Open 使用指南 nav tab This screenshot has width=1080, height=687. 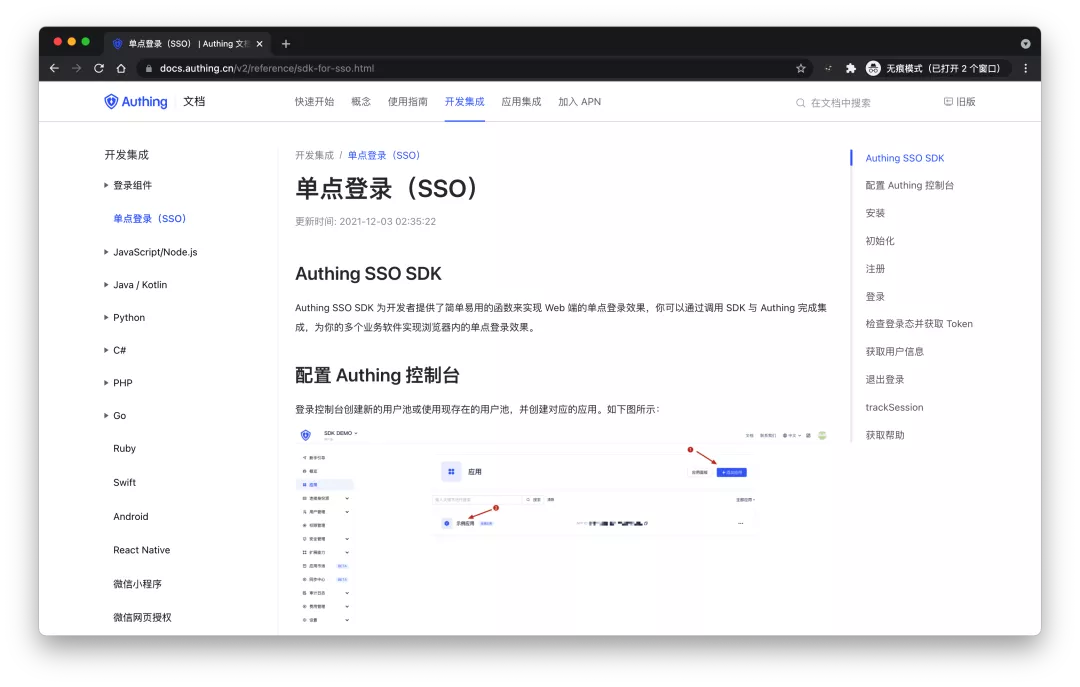coord(408,101)
